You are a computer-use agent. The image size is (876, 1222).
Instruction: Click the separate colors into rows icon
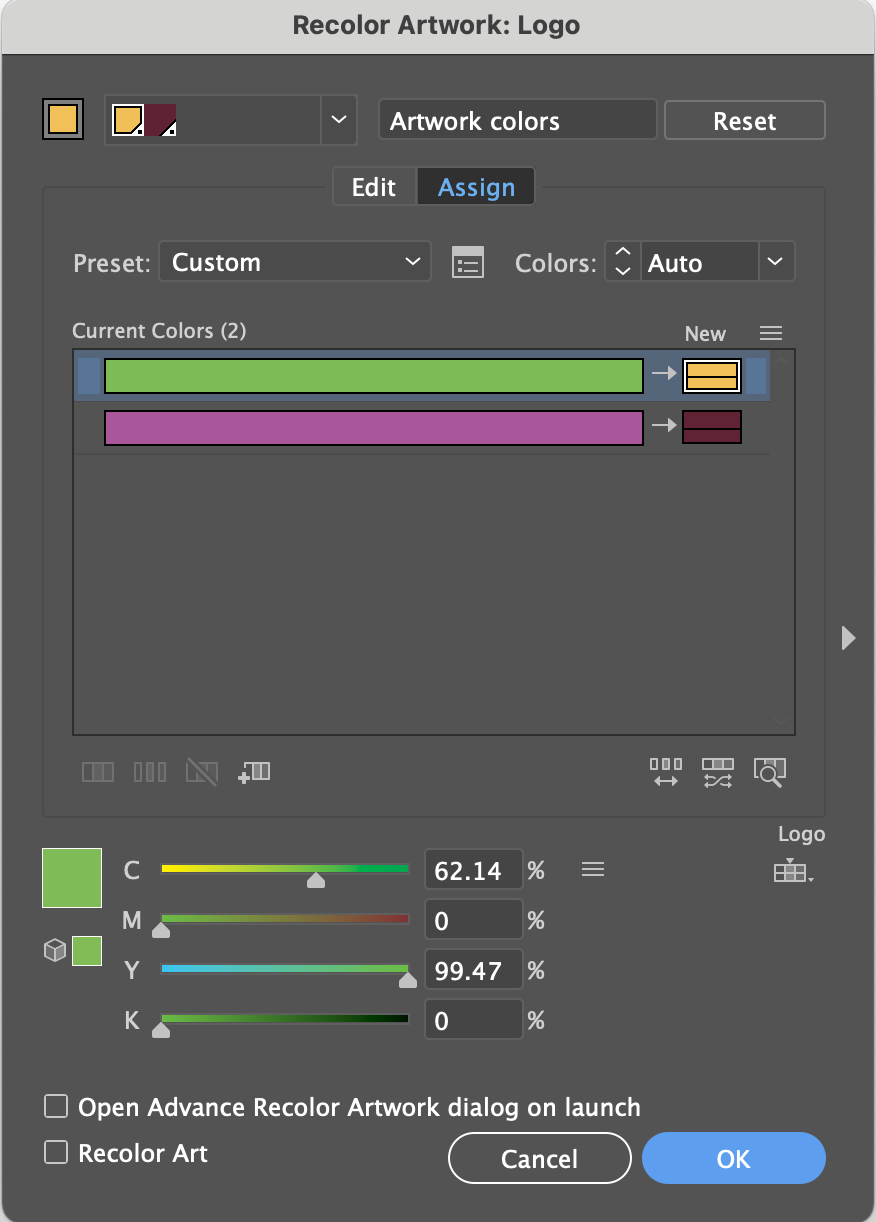point(149,771)
